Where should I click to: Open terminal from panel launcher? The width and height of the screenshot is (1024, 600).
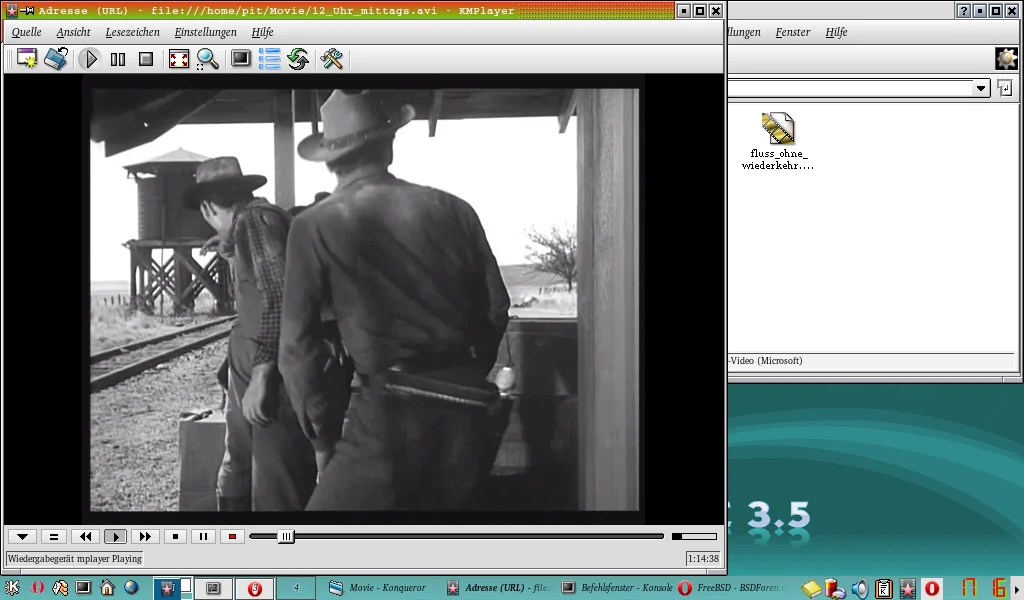(83, 588)
